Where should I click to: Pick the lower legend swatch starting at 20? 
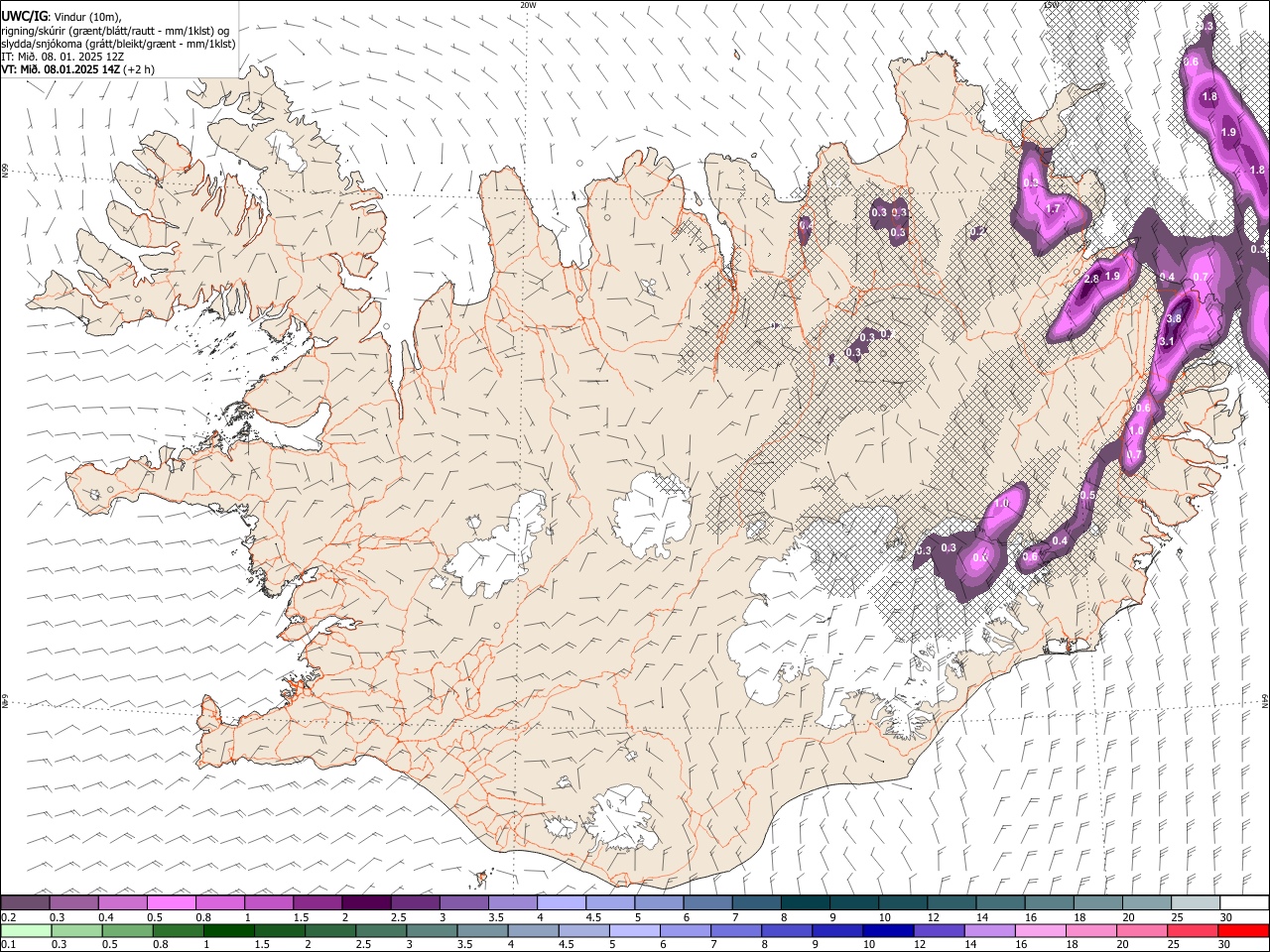[1142, 930]
